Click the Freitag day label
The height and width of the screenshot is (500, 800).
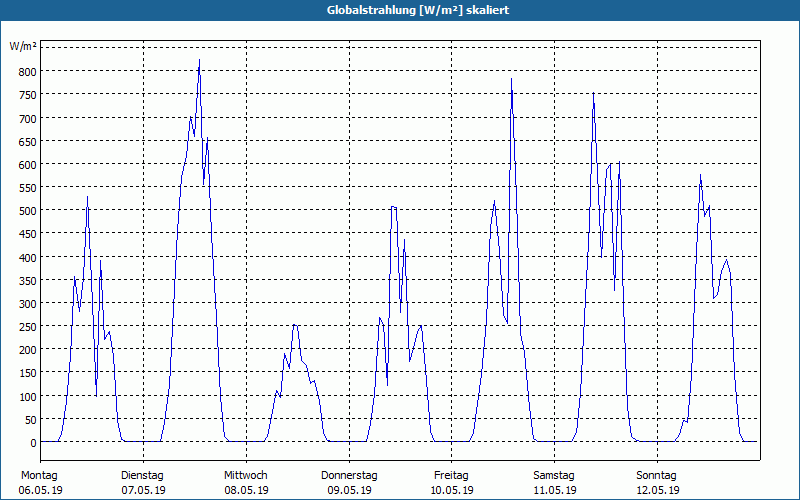[451, 475]
